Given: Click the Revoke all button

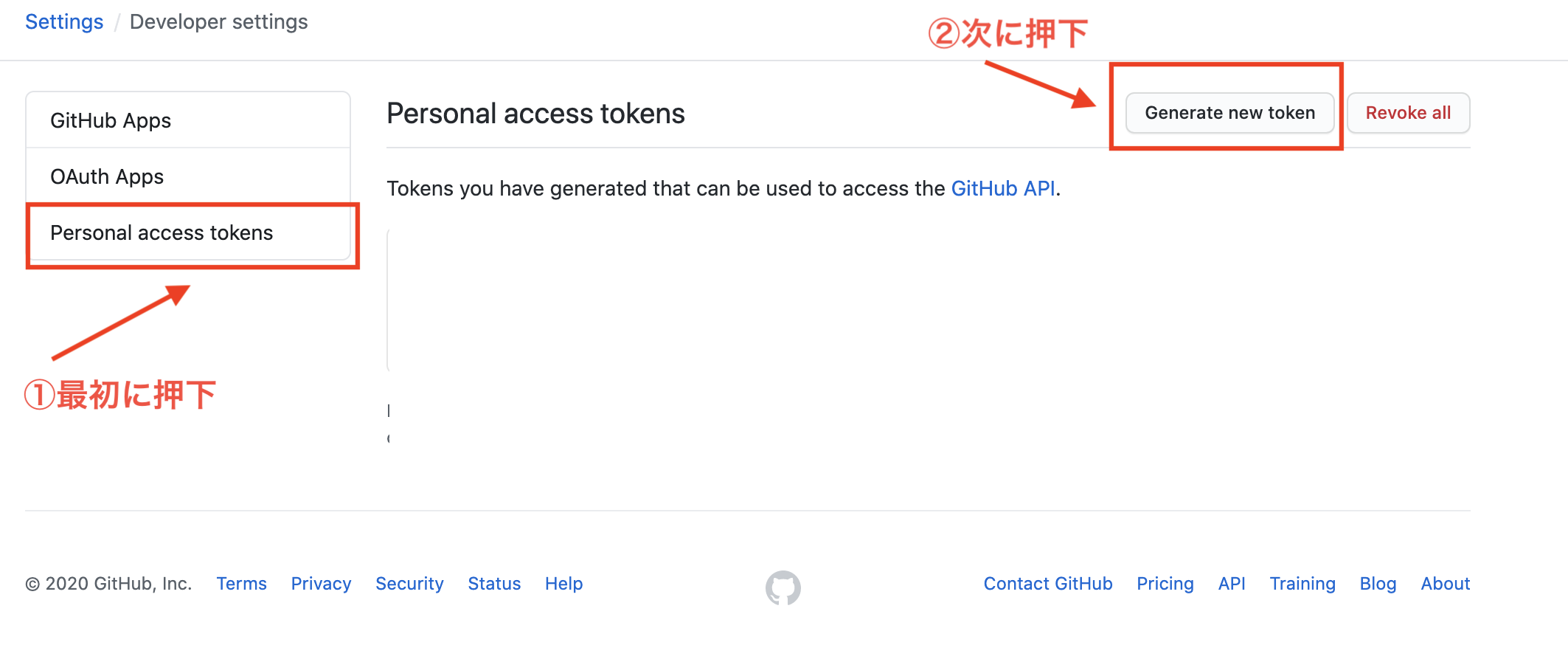Looking at the screenshot, I should pos(1408,113).
